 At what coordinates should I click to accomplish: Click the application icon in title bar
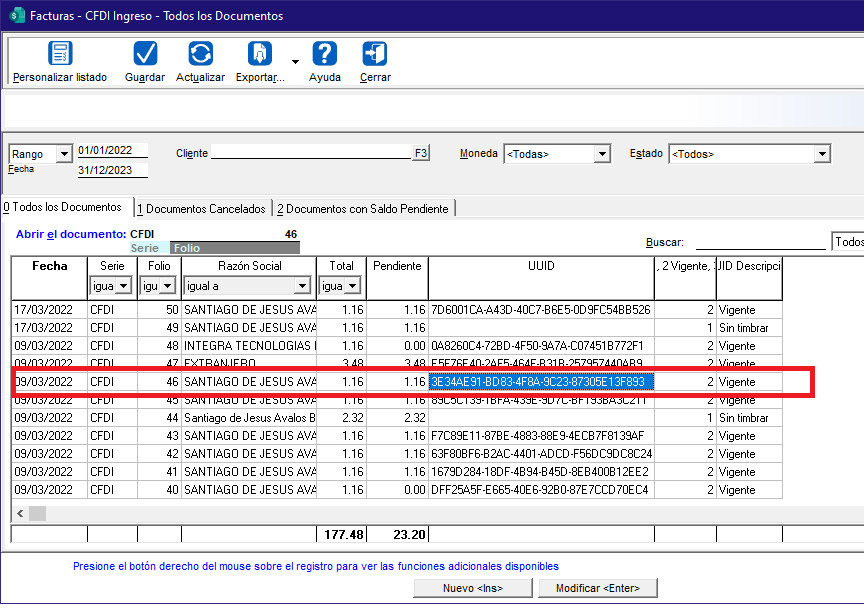pyautogui.click(x=15, y=16)
